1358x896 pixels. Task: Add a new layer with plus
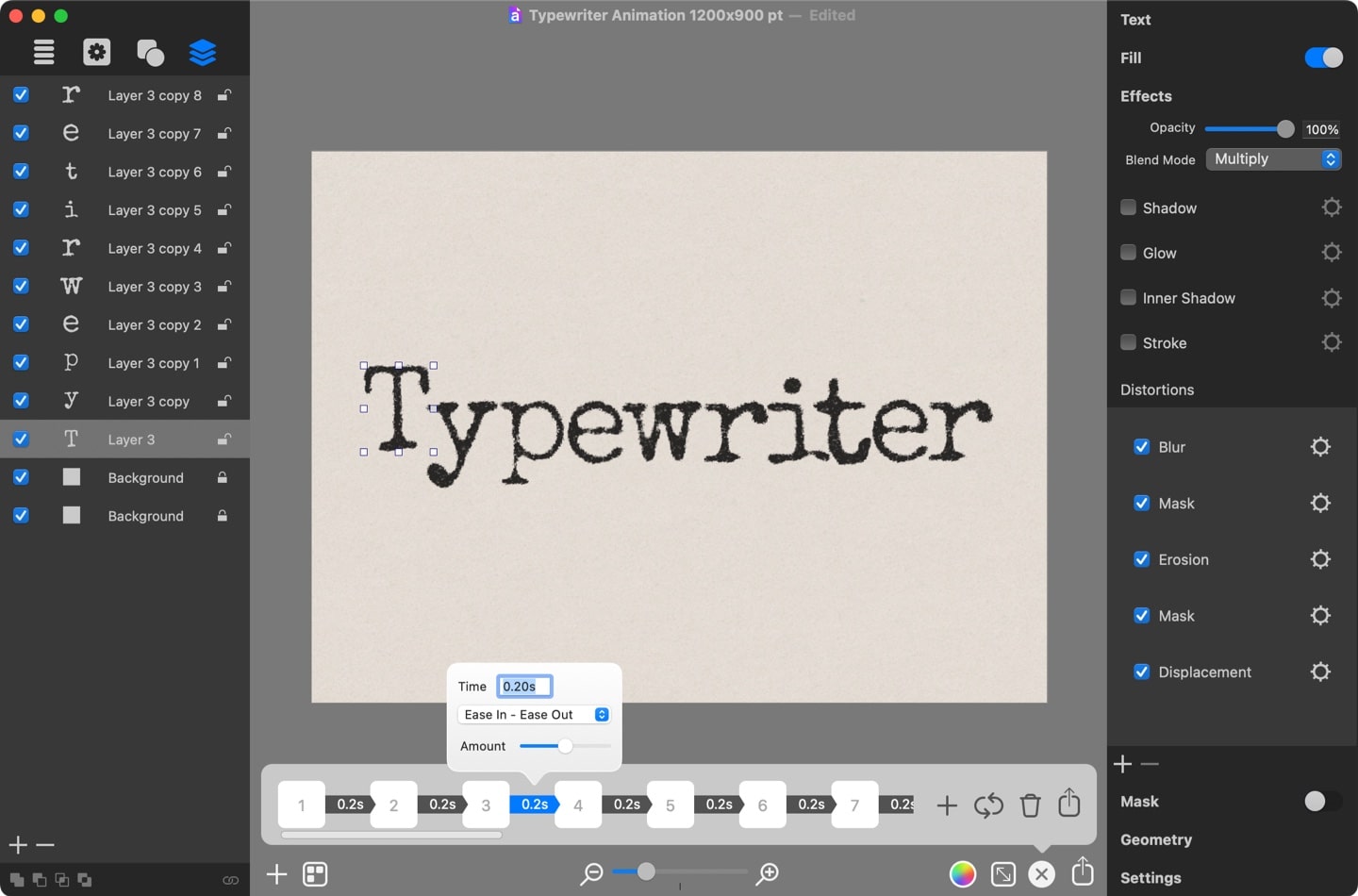coord(17,845)
